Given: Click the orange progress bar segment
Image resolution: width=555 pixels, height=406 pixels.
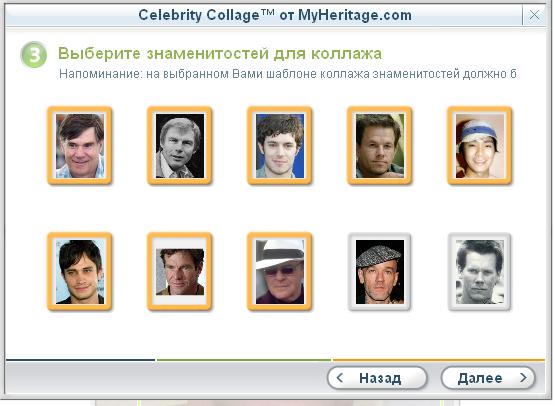Looking at the screenshot, I should pos(439,360).
